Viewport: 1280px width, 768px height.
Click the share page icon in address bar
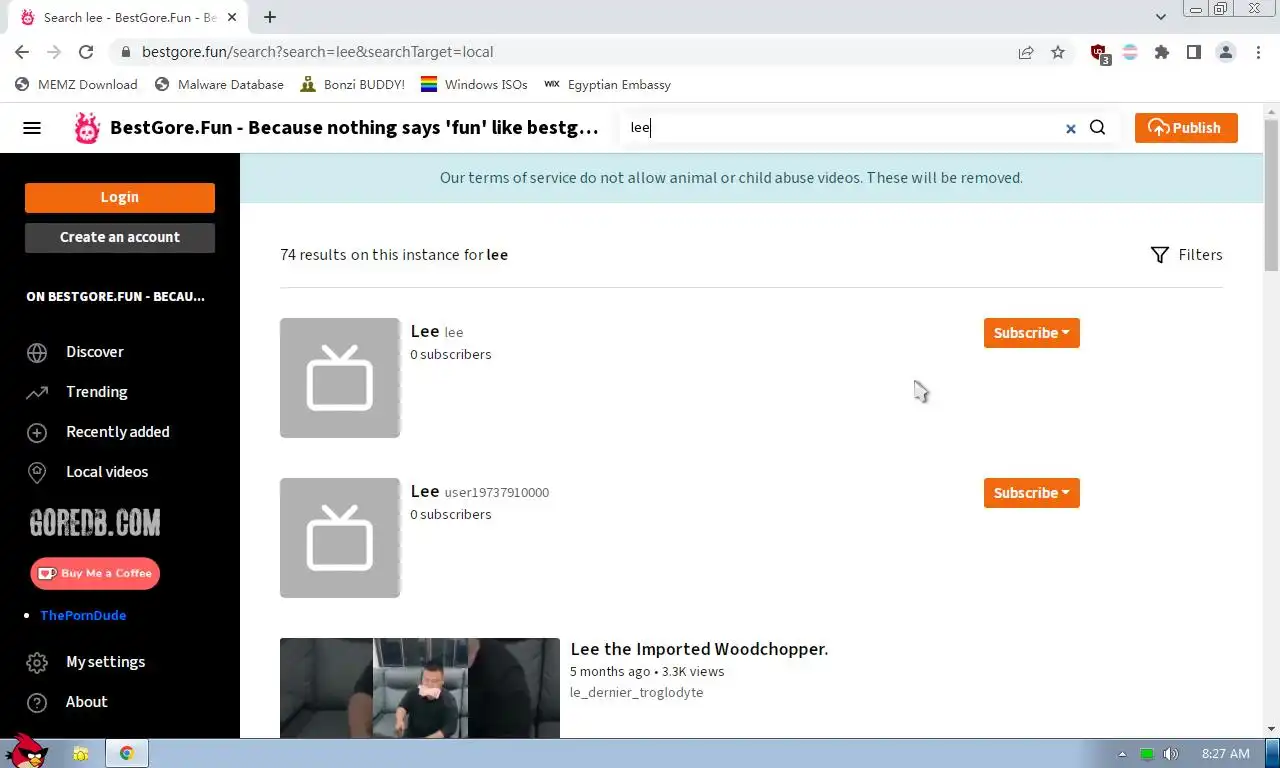1026,52
